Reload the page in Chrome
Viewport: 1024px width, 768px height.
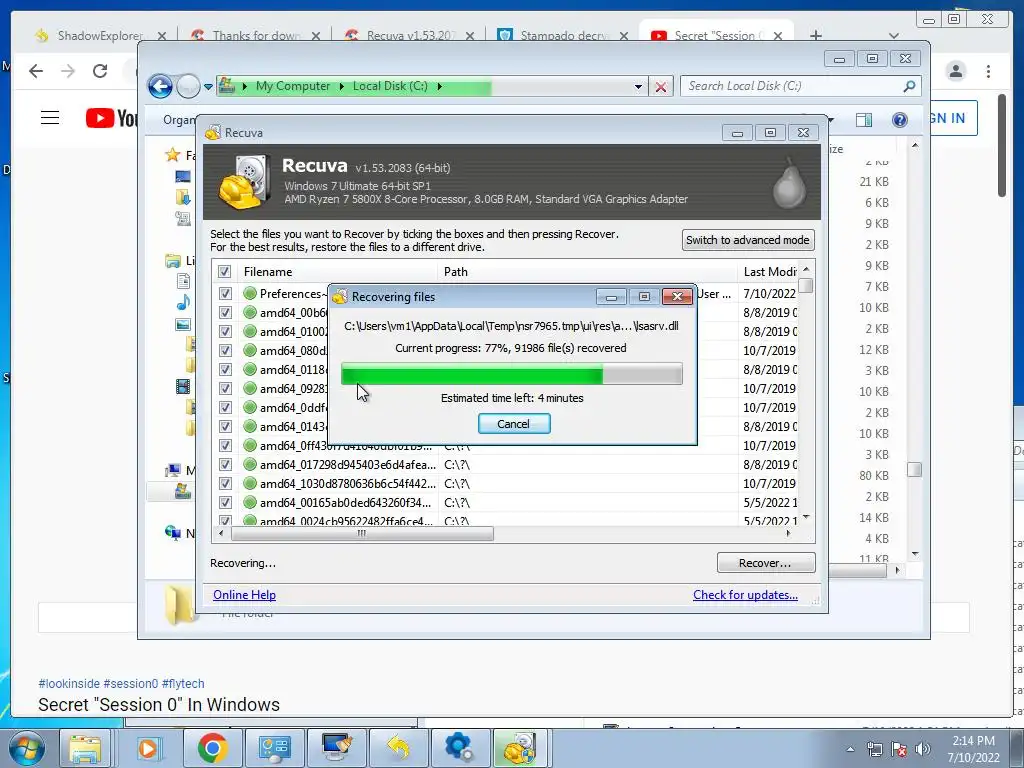(100, 71)
